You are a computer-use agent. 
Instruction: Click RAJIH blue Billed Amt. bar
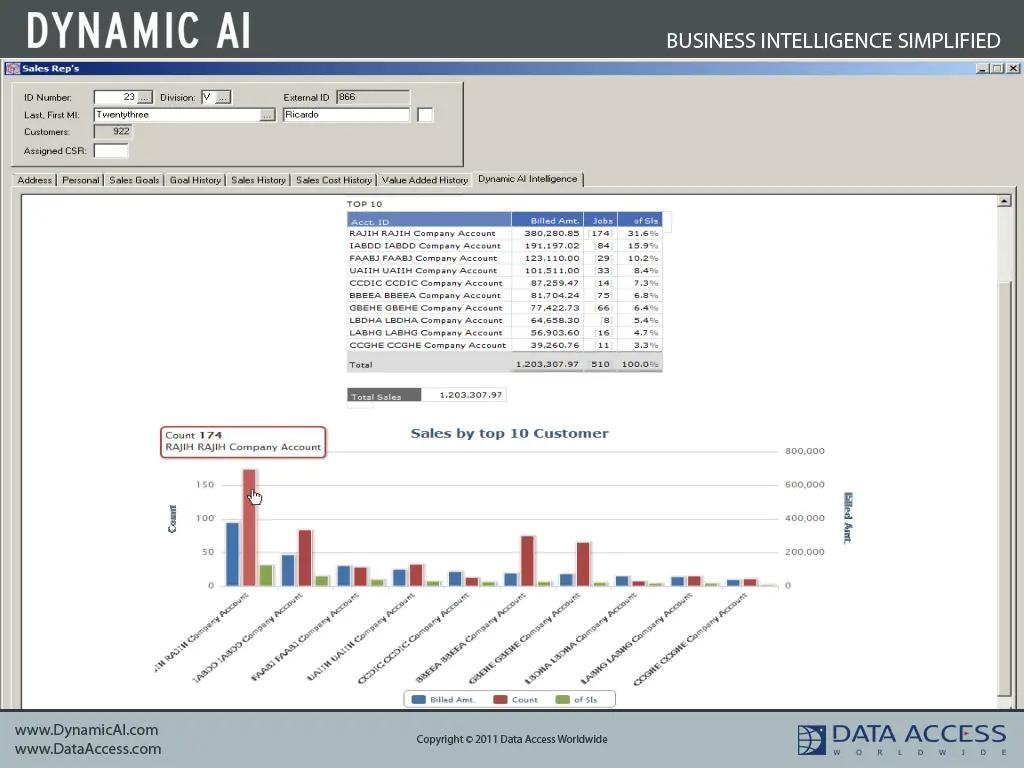(232, 554)
